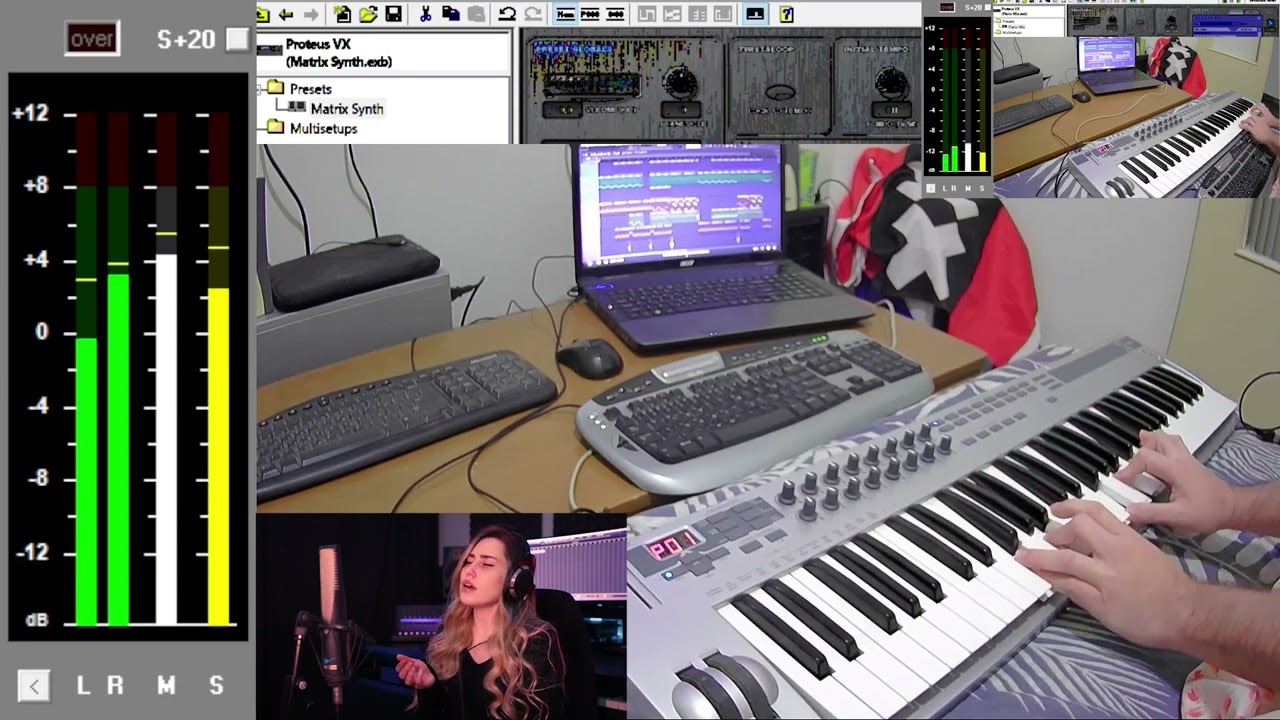The width and height of the screenshot is (1280, 720).
Task: Adjust the preset globals volume knob
Action: point(681,82)
